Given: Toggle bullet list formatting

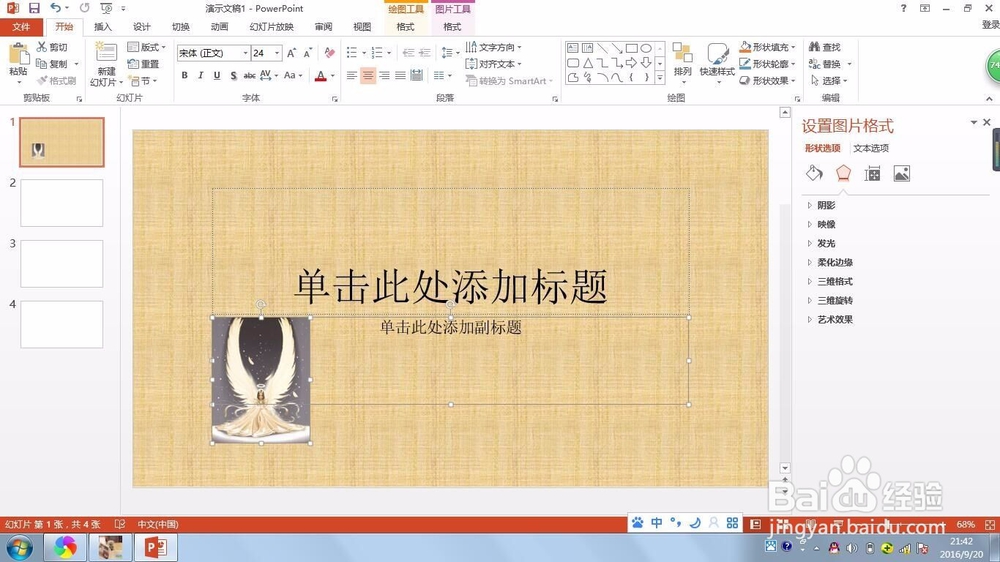Looking at the screenshot, I should point(351,53).
